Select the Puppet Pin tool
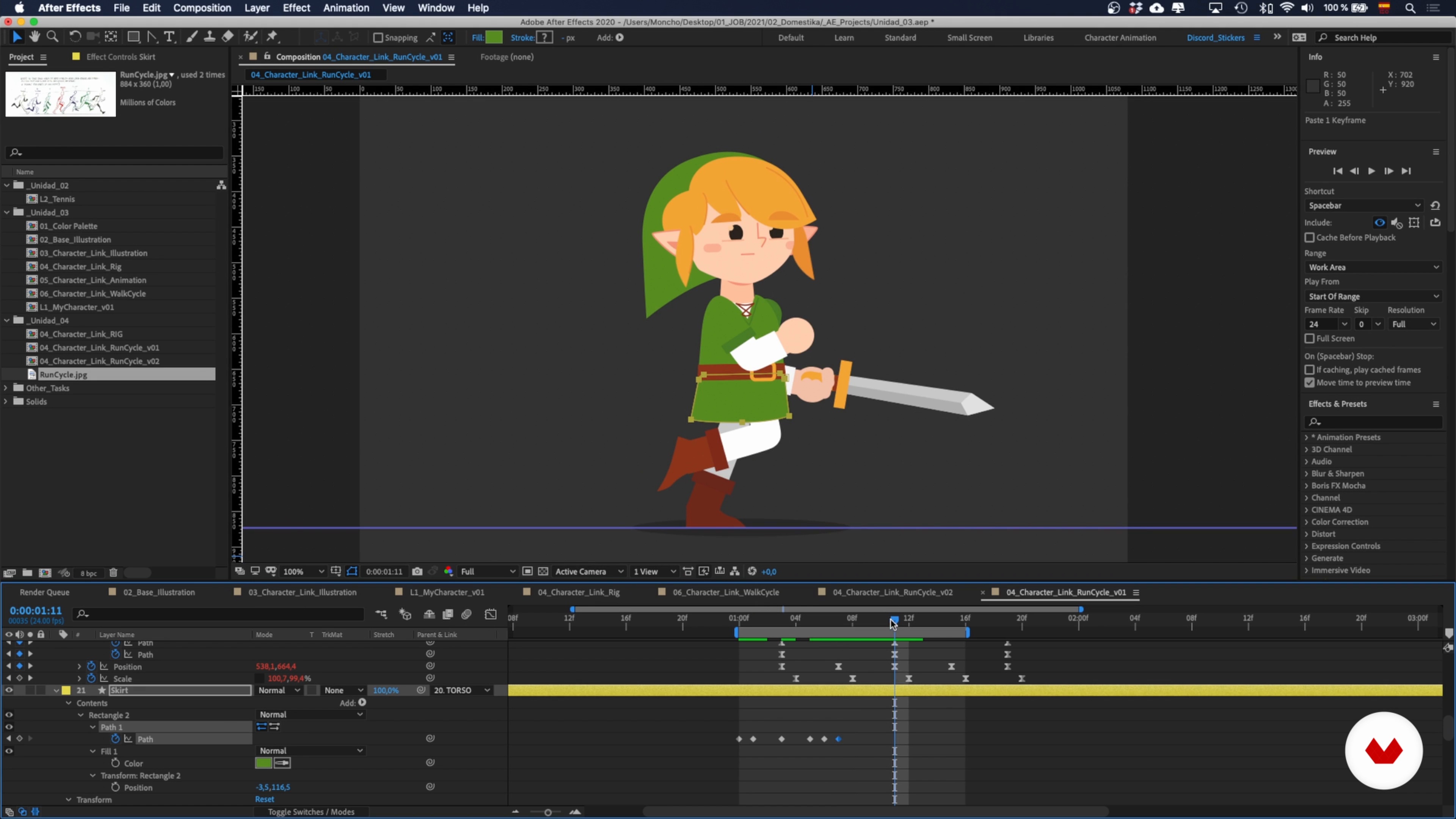 (x=273, y=37)
